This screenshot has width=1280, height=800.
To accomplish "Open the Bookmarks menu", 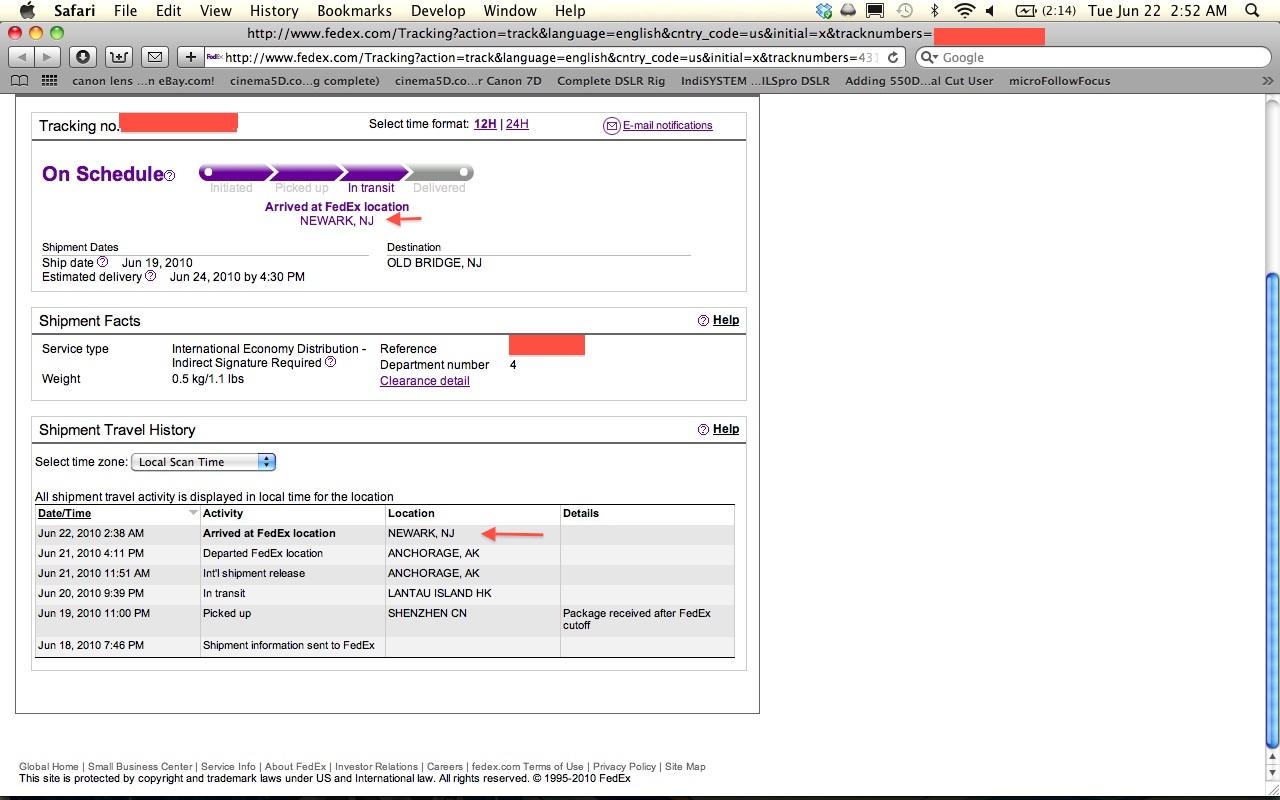I will [x=353, y=11].
